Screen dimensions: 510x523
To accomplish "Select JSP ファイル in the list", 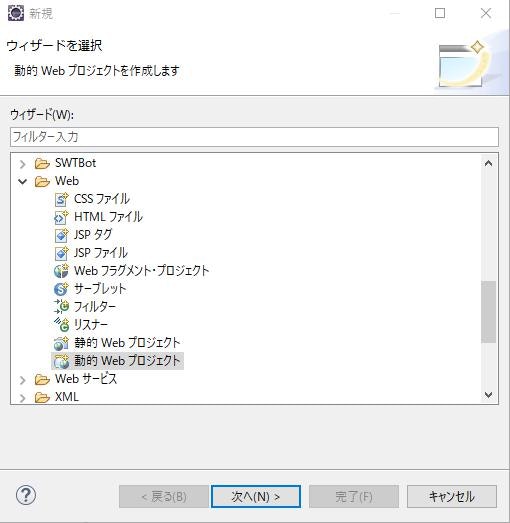I will click(101, 253).
